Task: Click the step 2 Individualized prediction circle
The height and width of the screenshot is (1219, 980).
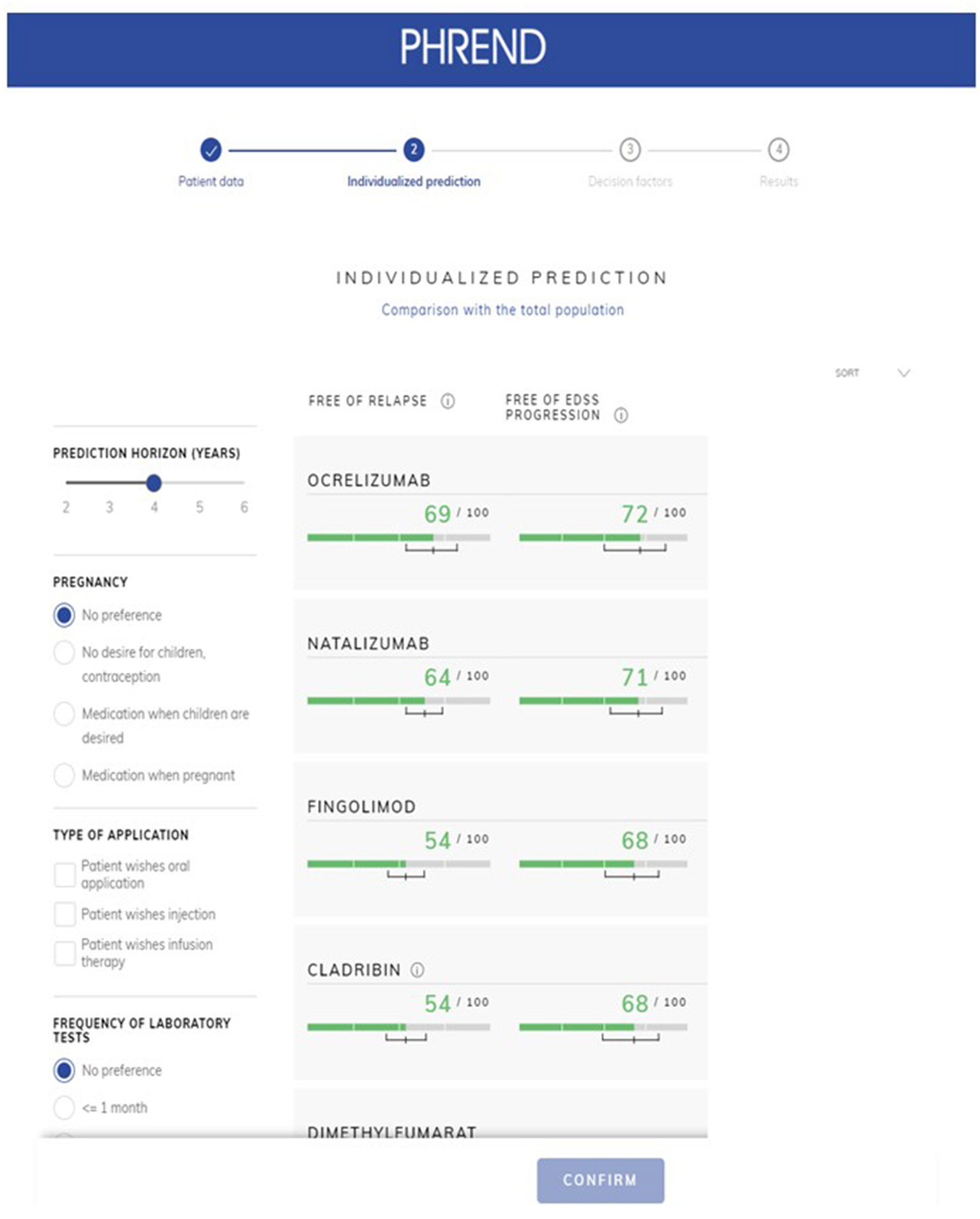Action: tap(414, 150)
